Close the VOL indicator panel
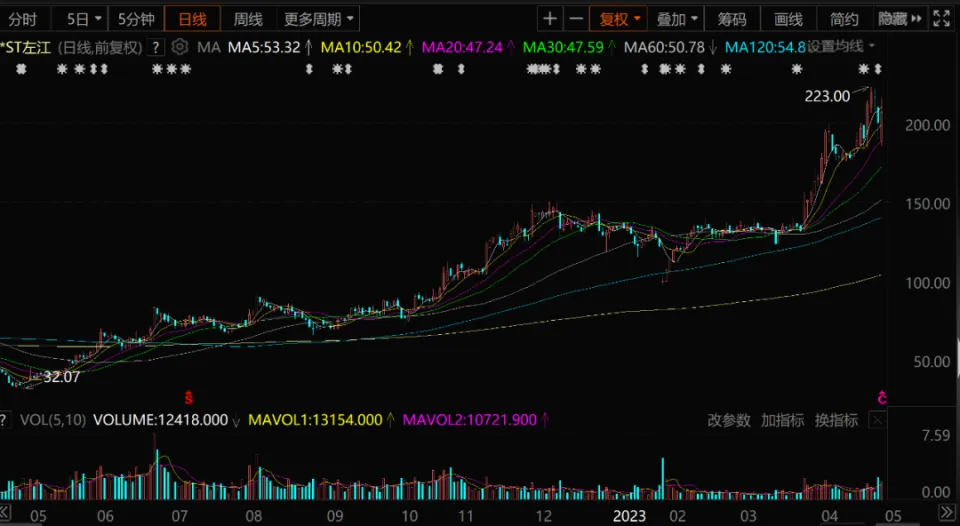The height and width of the screenshot is (526, 960). pos(877,421)
